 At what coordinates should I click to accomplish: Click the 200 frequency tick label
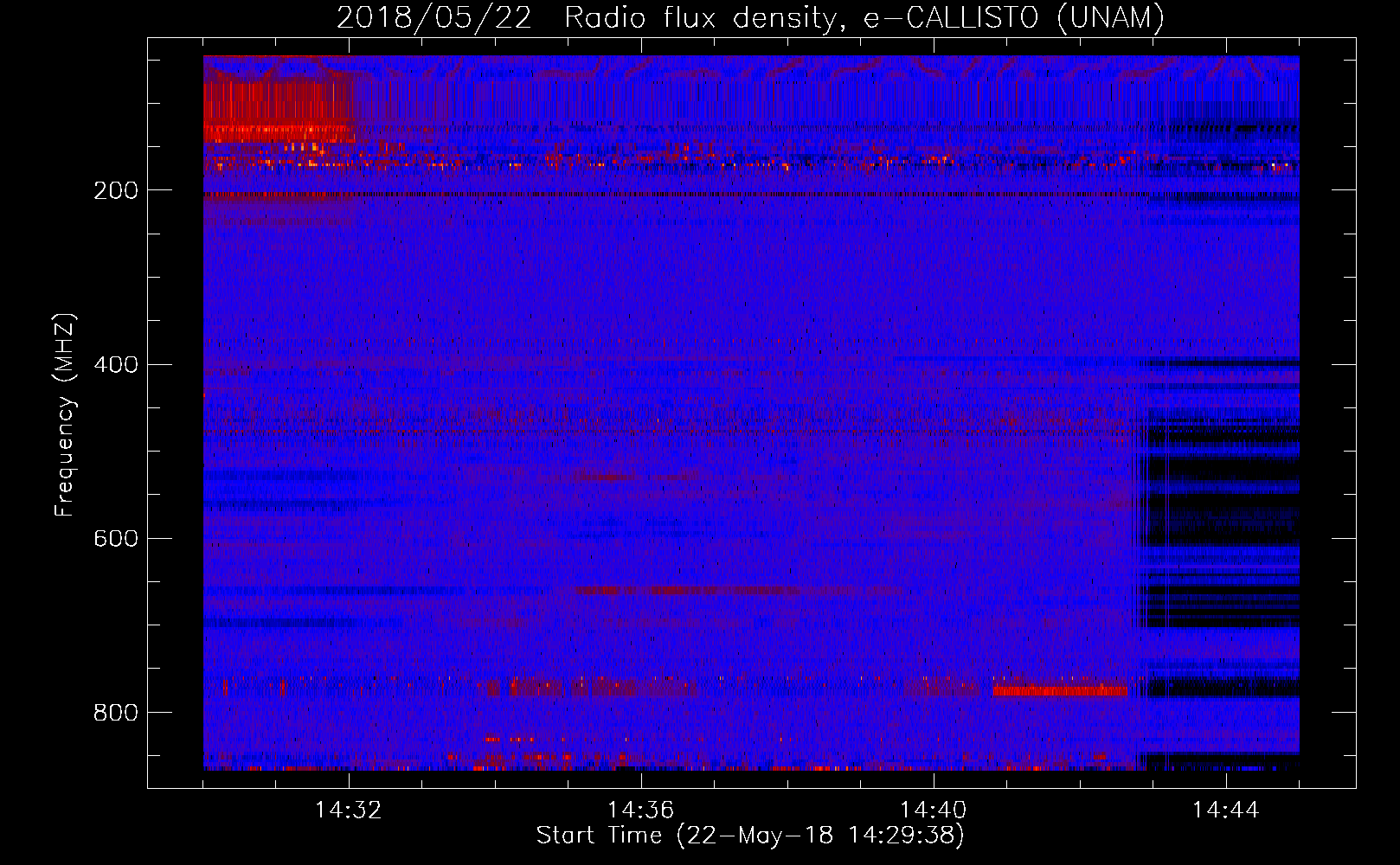coord(115,190)
